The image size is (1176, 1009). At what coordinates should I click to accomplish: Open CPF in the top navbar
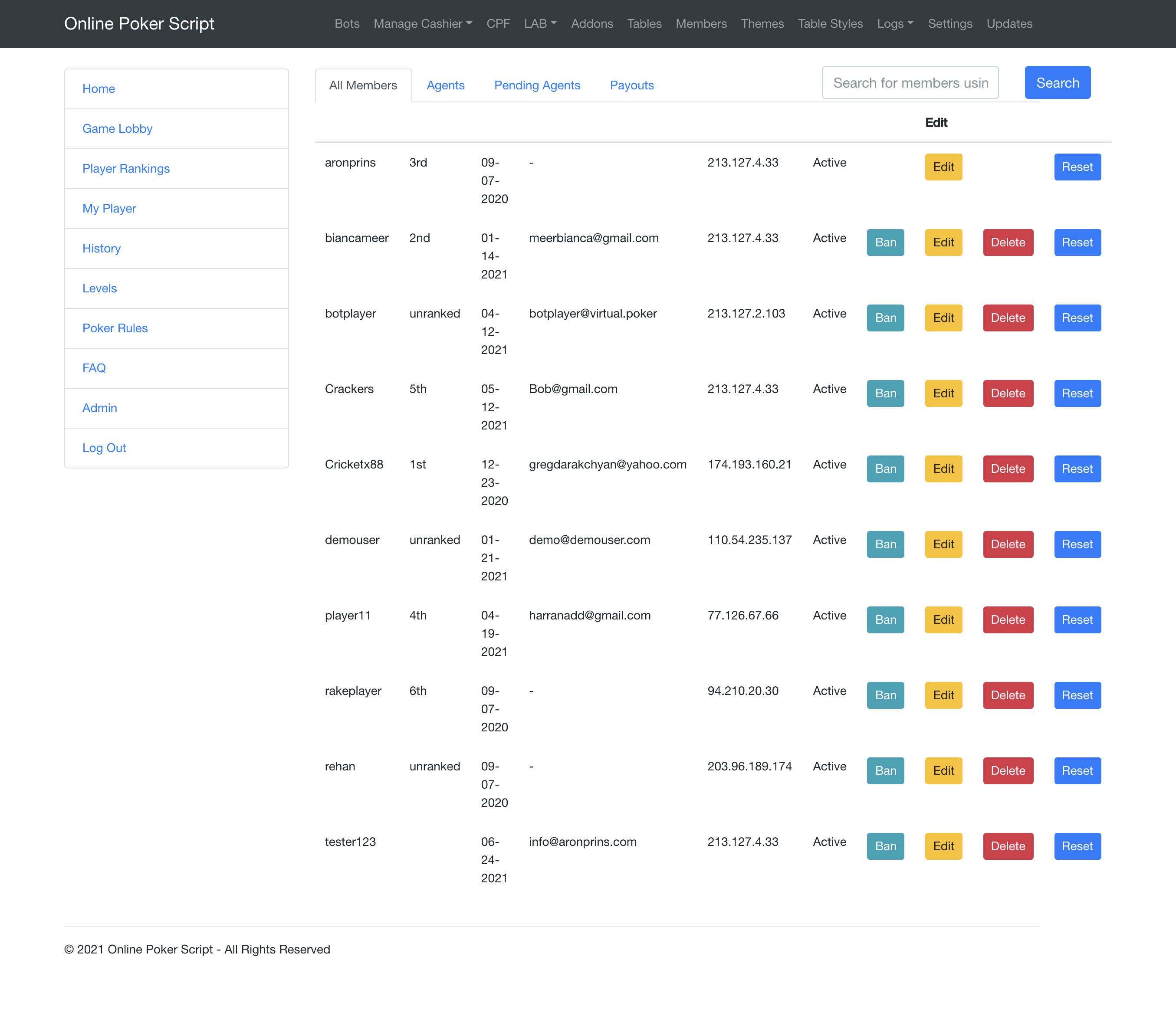click(498, 24)
